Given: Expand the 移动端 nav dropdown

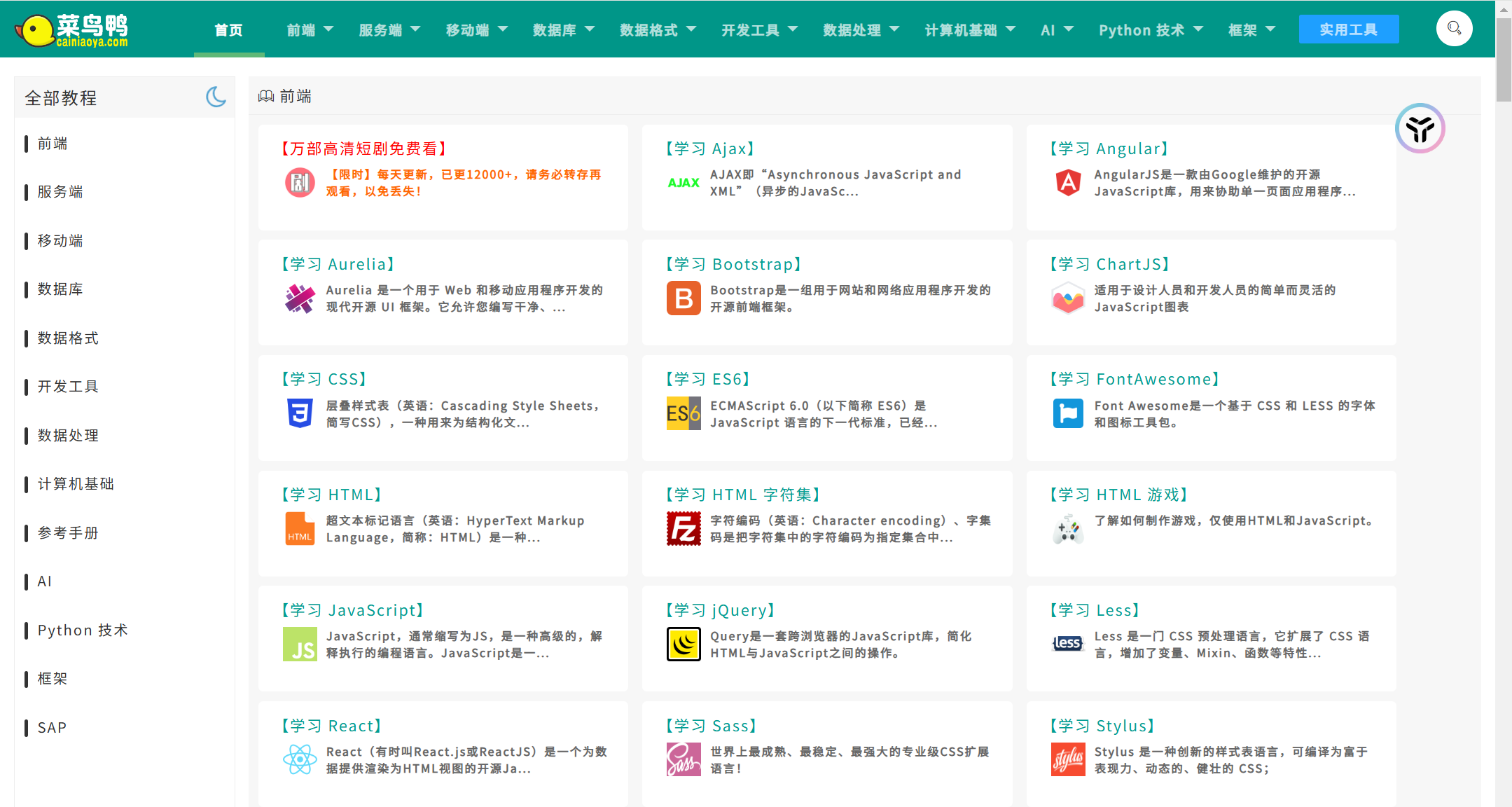Looking at the screenshot, I should [x=476, y=30].
